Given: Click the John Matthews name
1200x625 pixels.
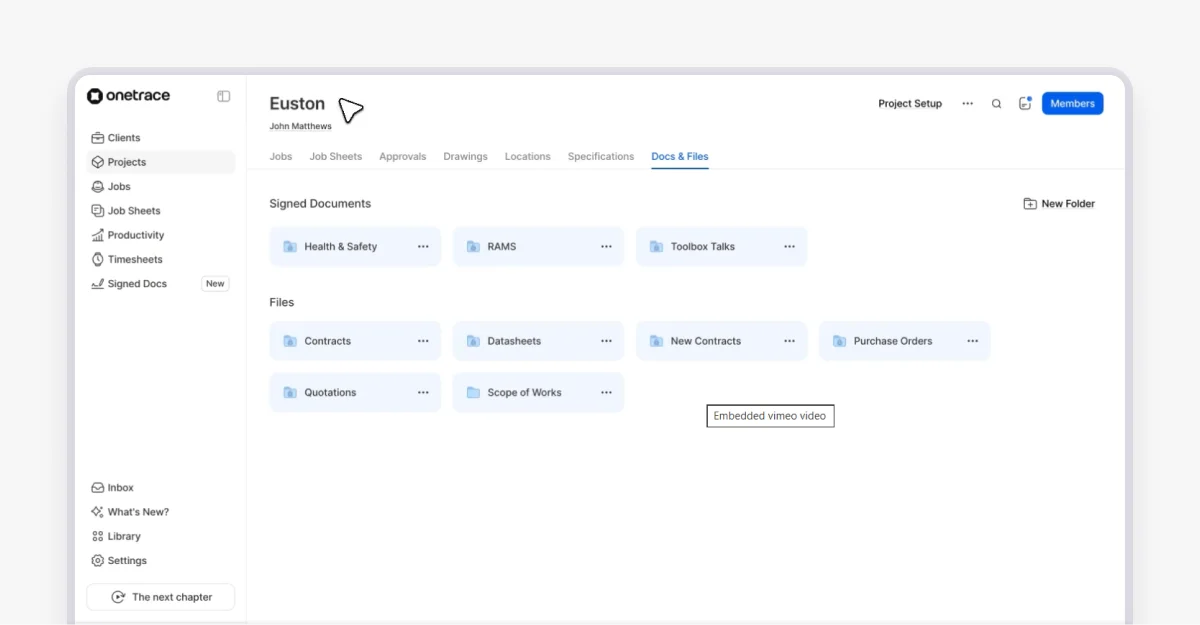Looking at the screenshot, I should (x=300, y=127).
